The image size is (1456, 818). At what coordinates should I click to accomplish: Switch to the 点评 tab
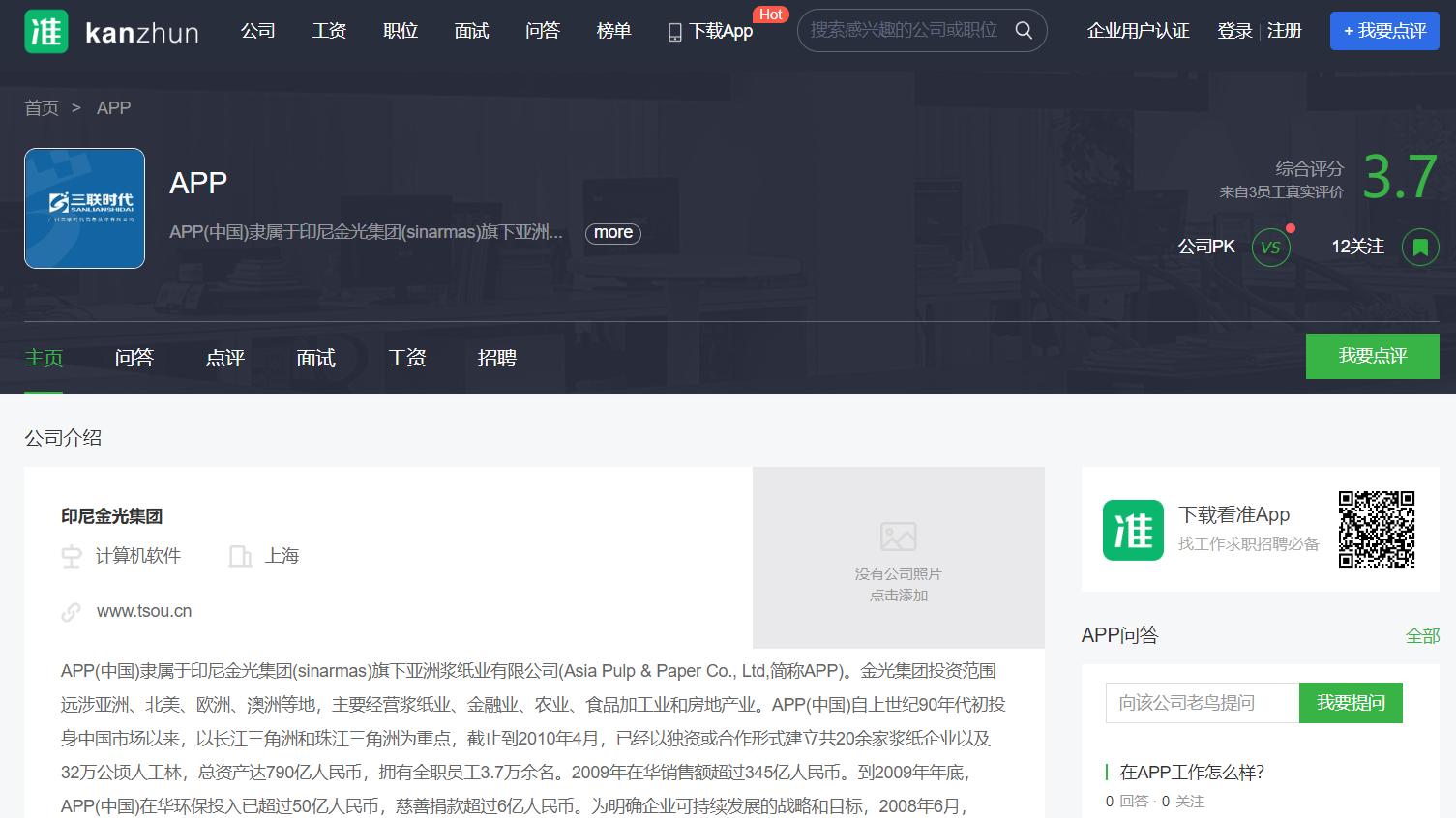[223, 358]
